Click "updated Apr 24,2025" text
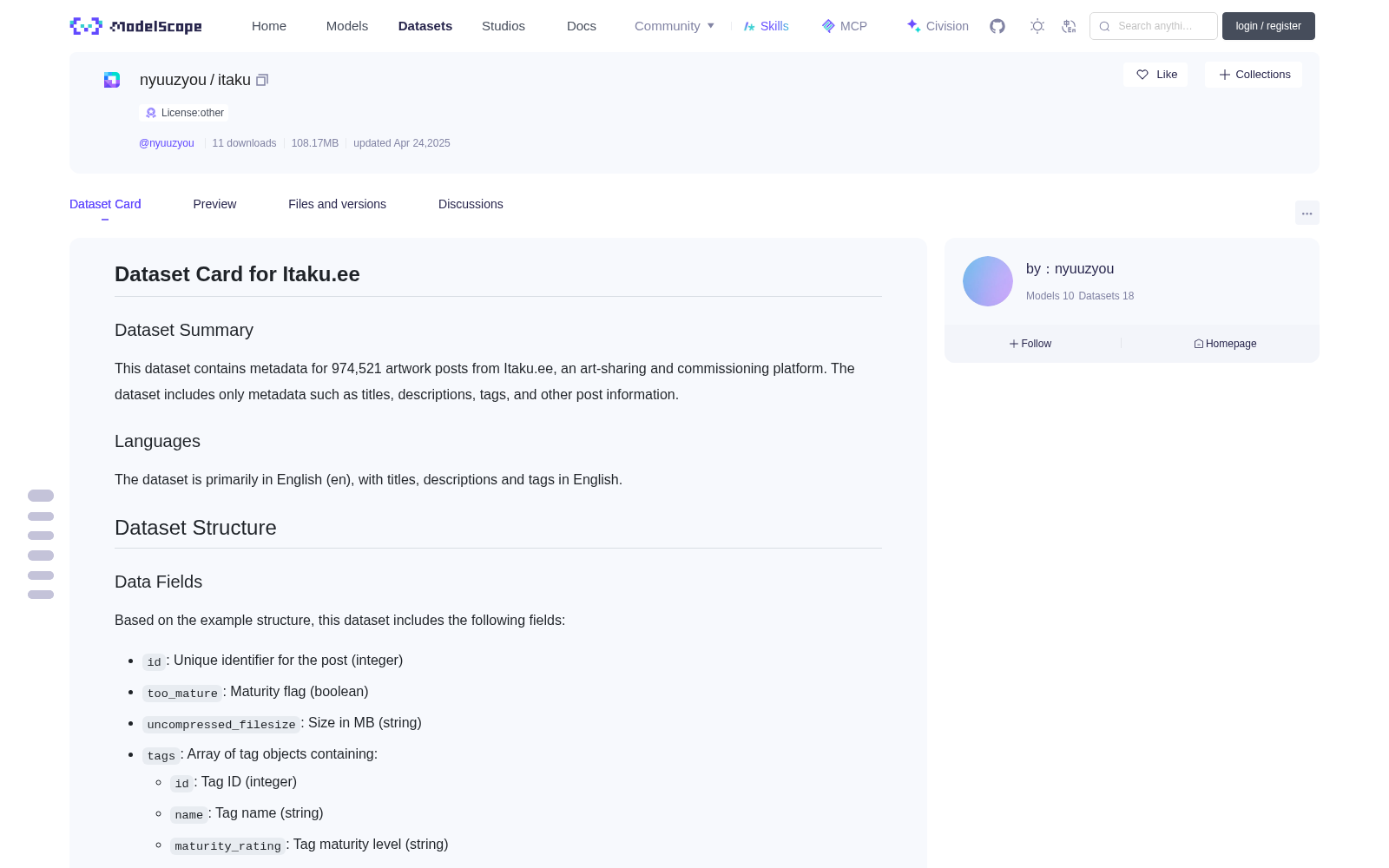 pos(402,143)
